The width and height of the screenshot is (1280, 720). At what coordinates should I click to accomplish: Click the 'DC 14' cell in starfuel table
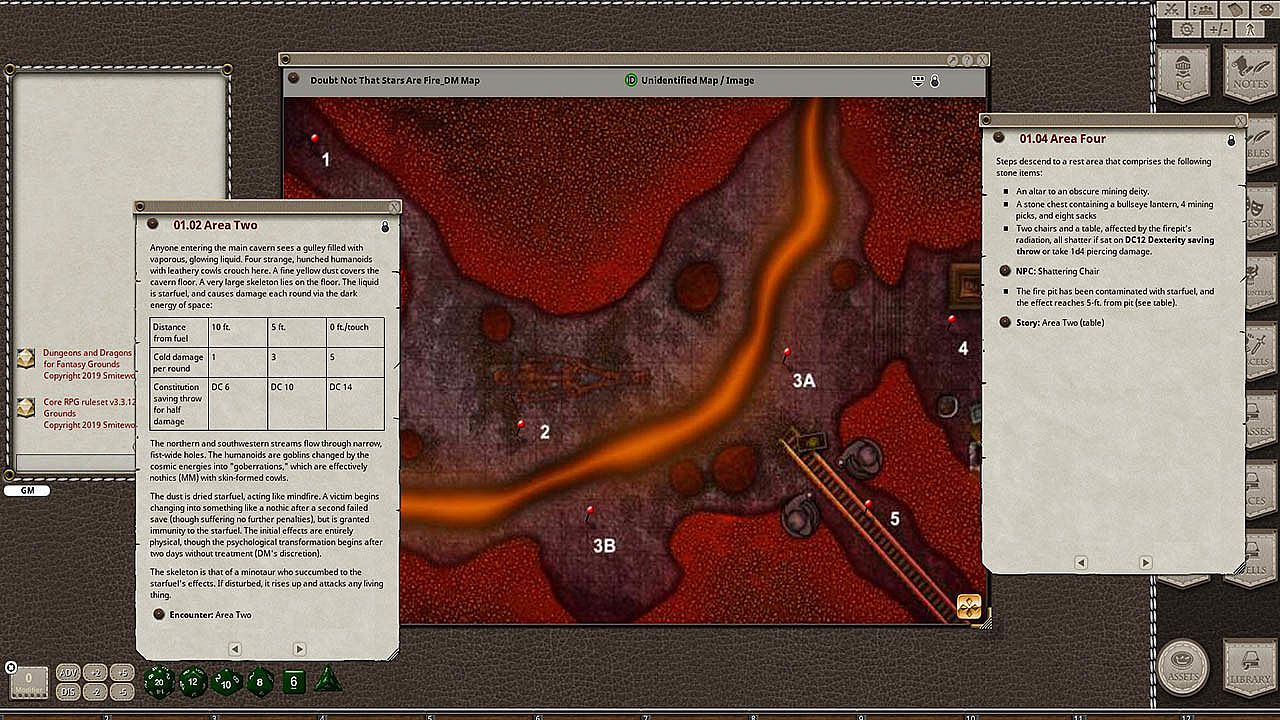pos(355,405)
